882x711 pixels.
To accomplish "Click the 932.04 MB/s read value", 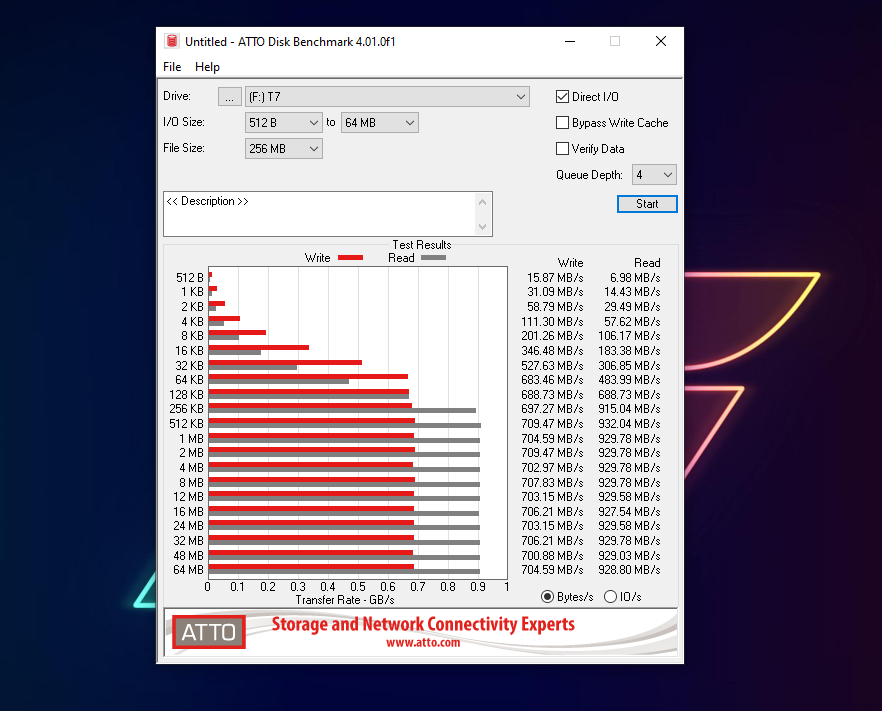I will [x=629, y=424].
